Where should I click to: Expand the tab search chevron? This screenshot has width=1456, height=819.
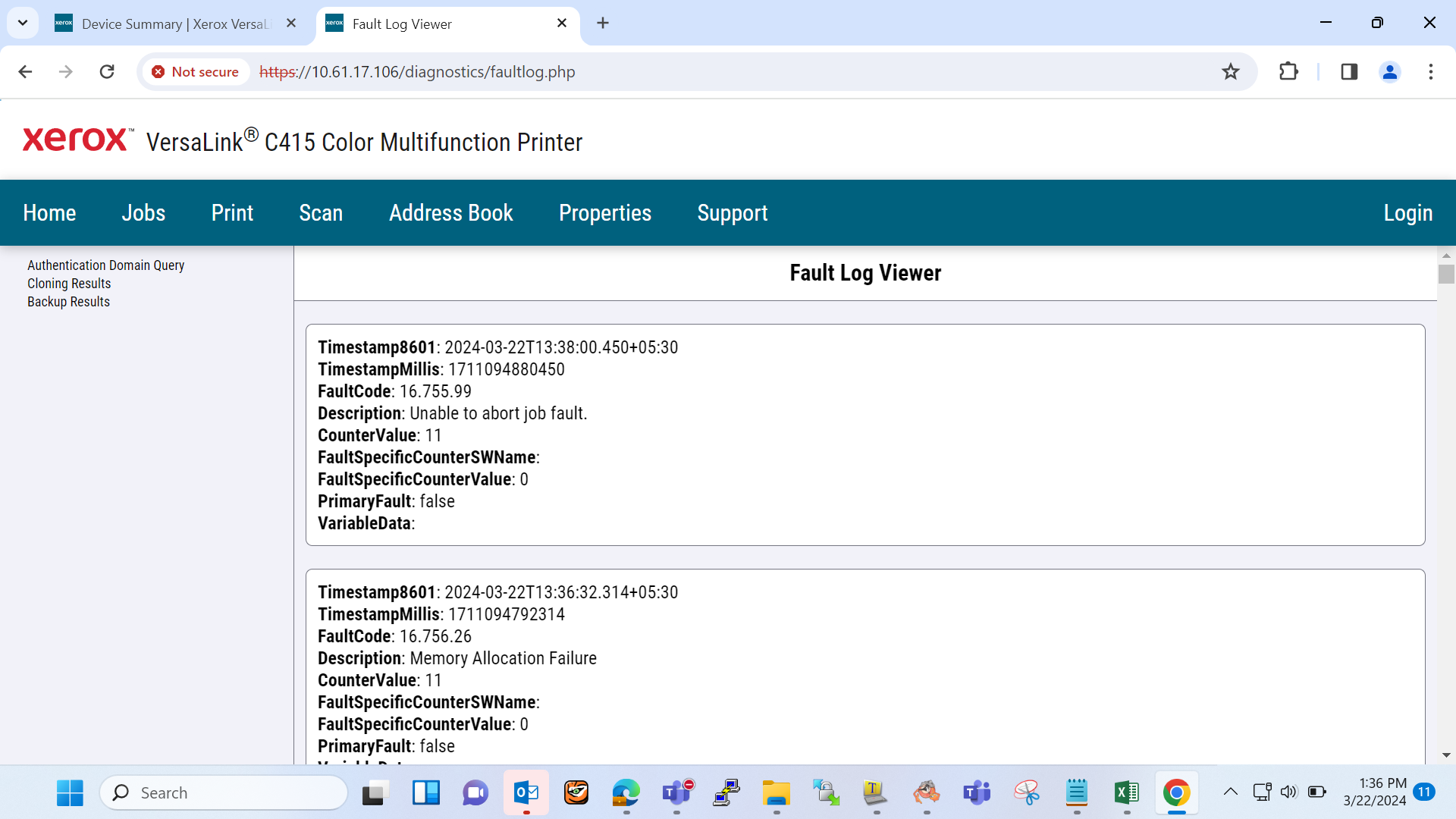(x=23, y=23)
